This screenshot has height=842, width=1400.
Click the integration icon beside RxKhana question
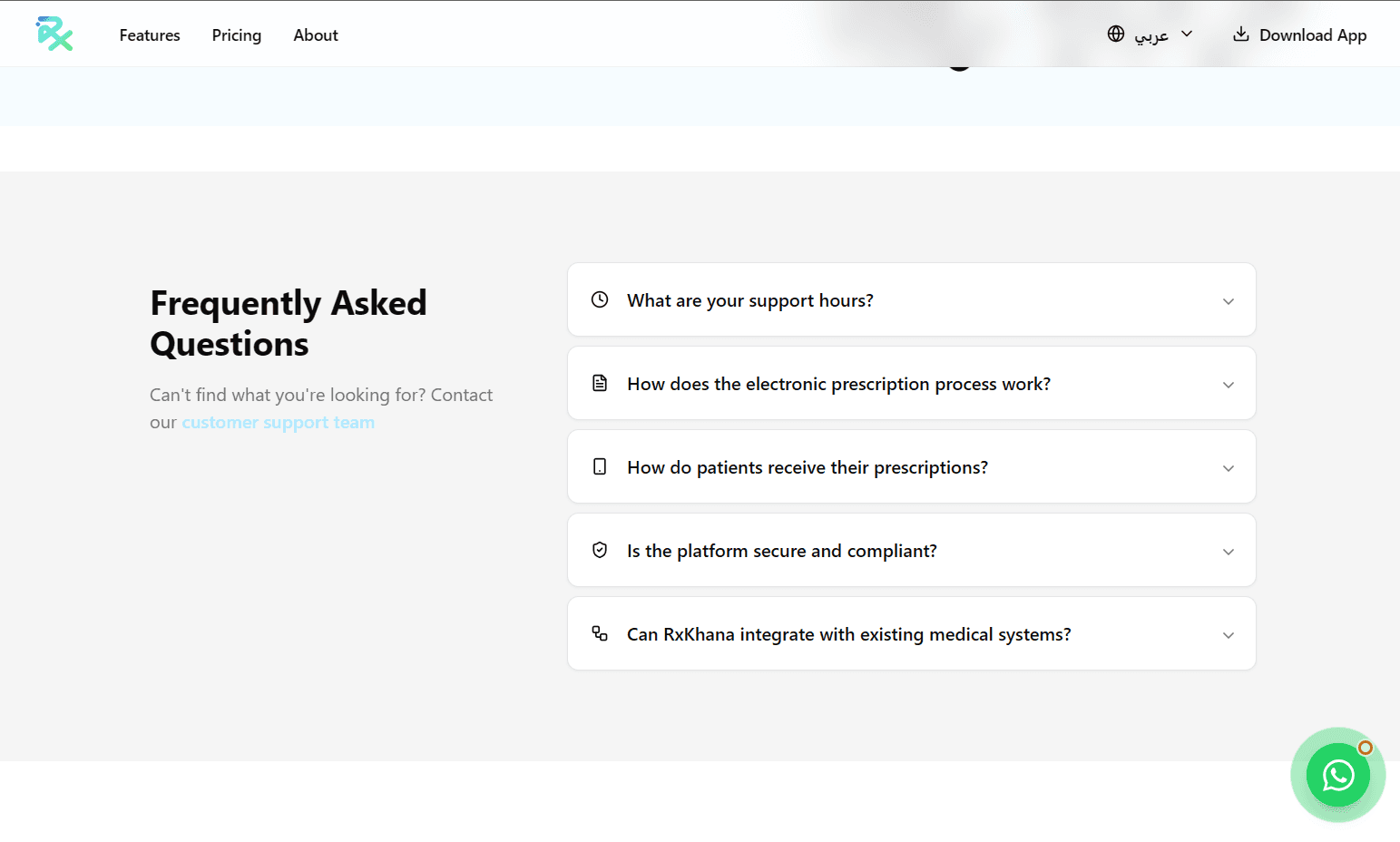click(x=600, y=634)
